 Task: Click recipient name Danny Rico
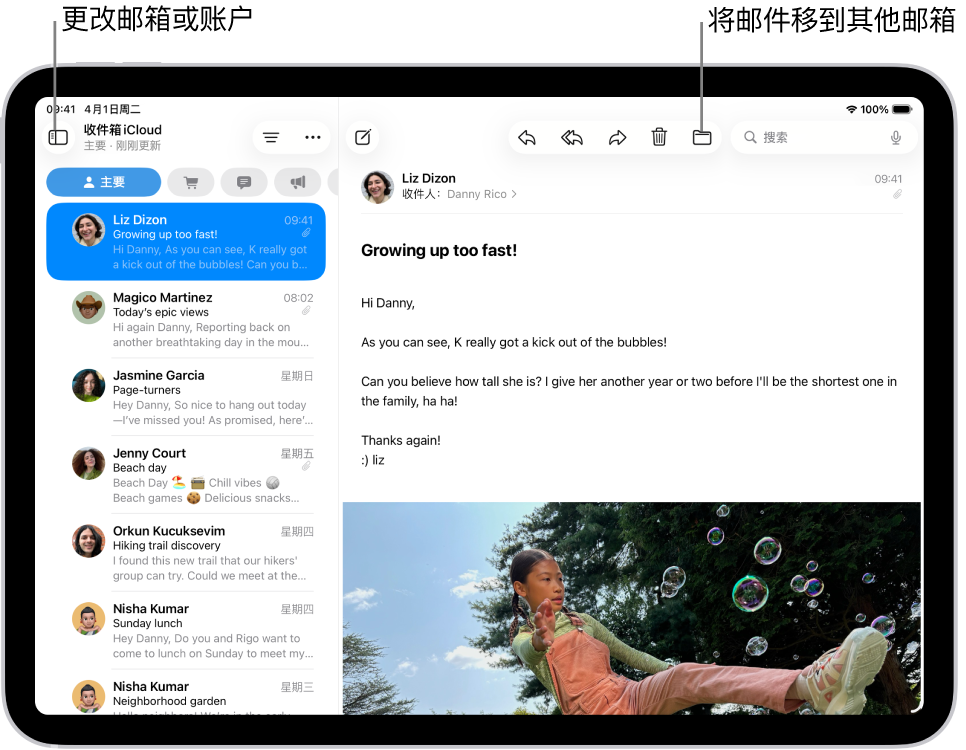point(477,194)
